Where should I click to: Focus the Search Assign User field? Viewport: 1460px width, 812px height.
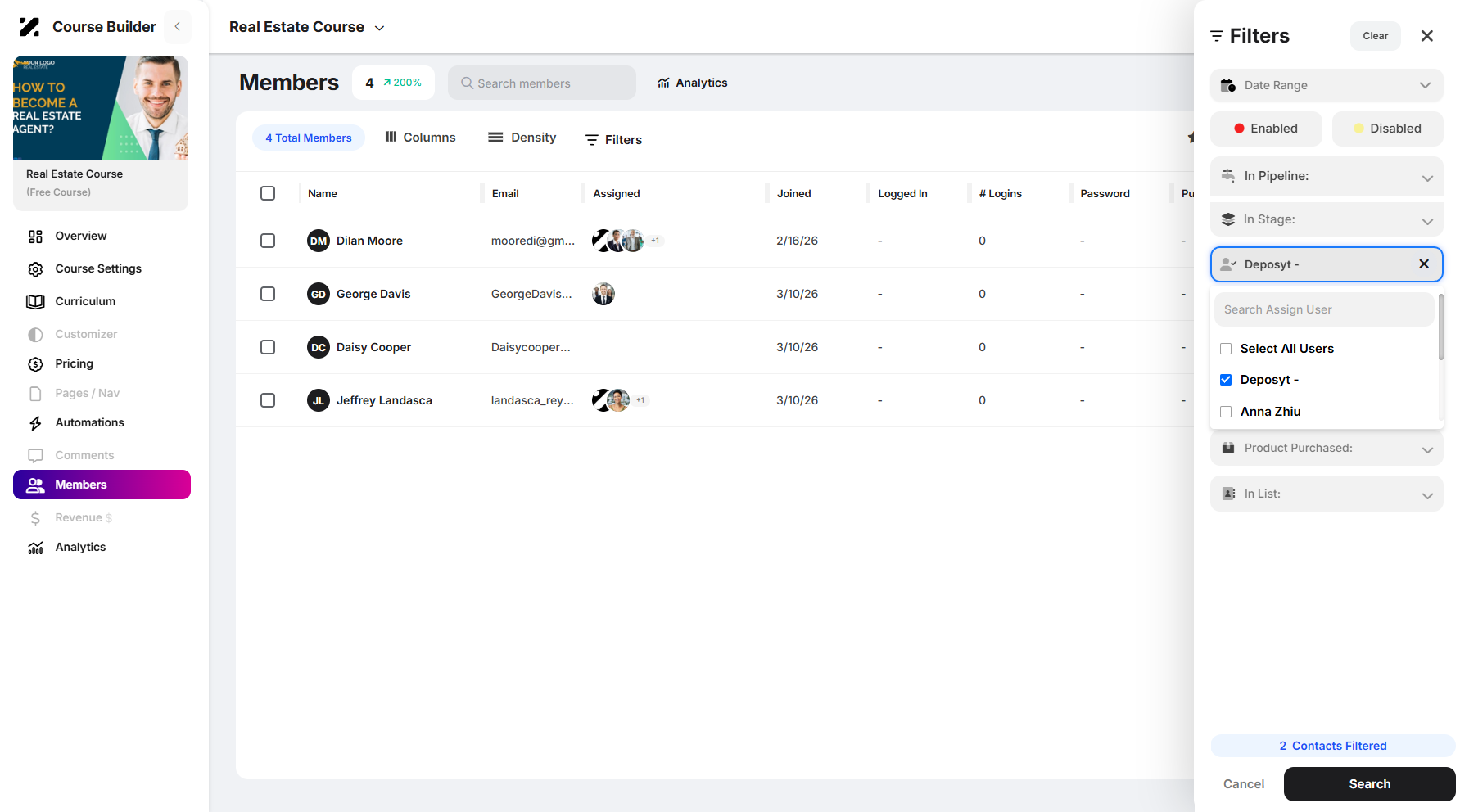1324,309
